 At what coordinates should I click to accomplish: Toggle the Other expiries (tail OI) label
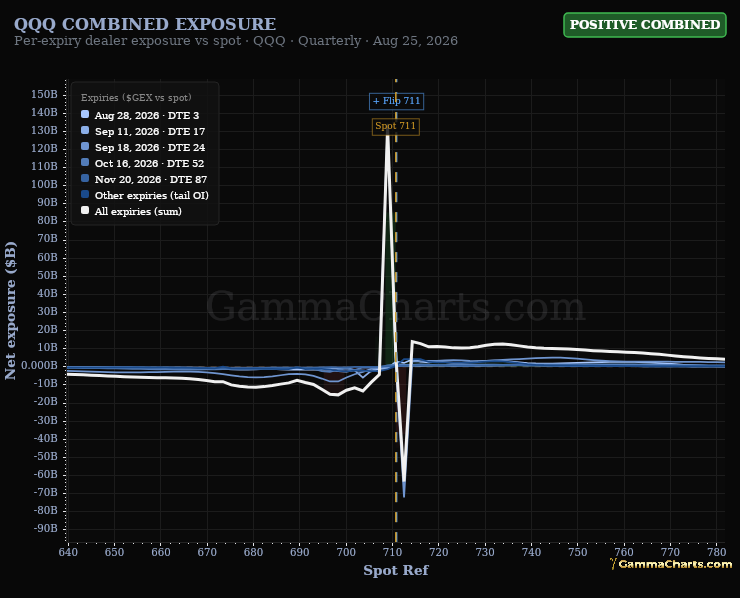[x=151, y=195]
